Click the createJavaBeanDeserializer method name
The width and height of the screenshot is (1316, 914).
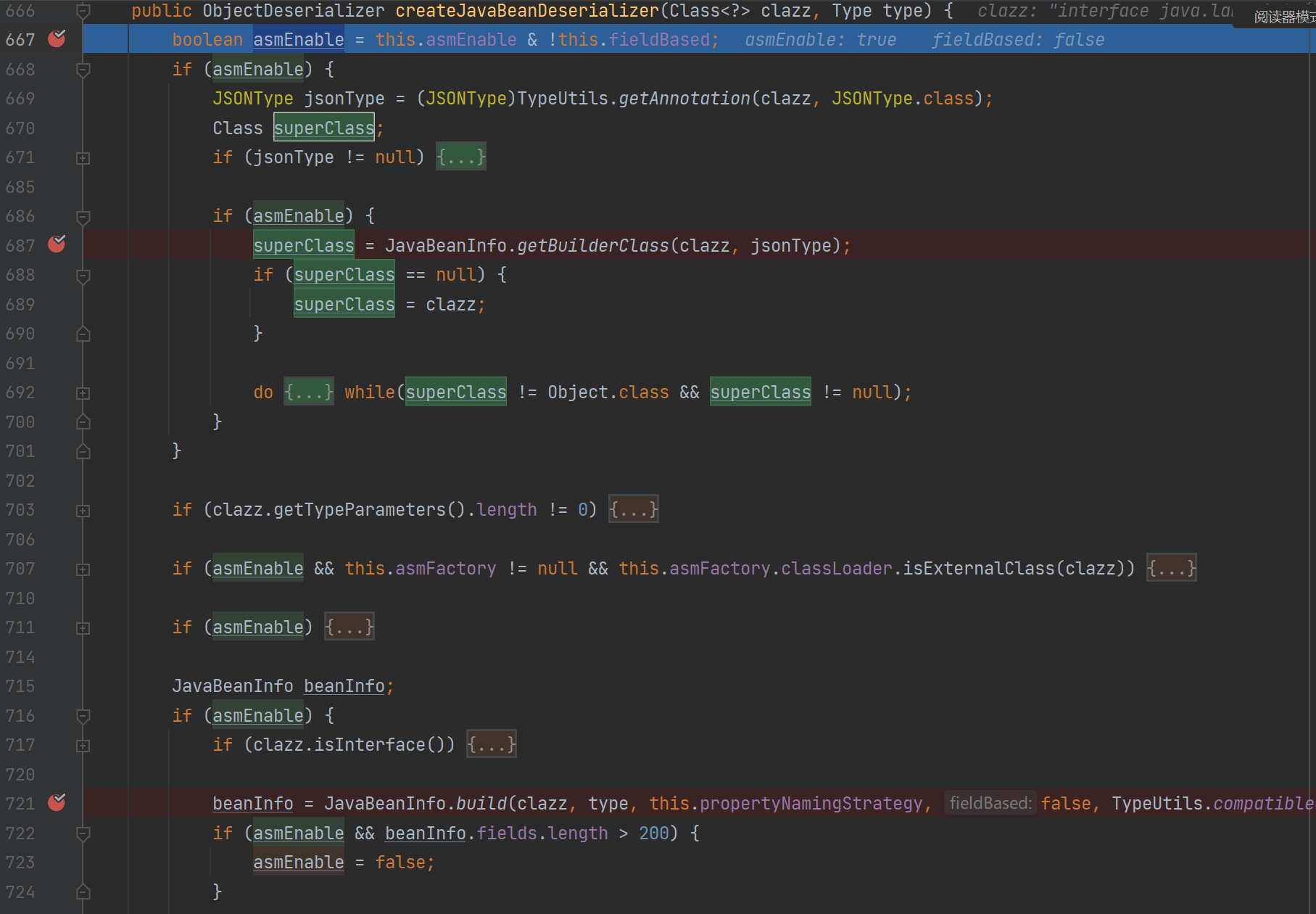click(527, 11)
